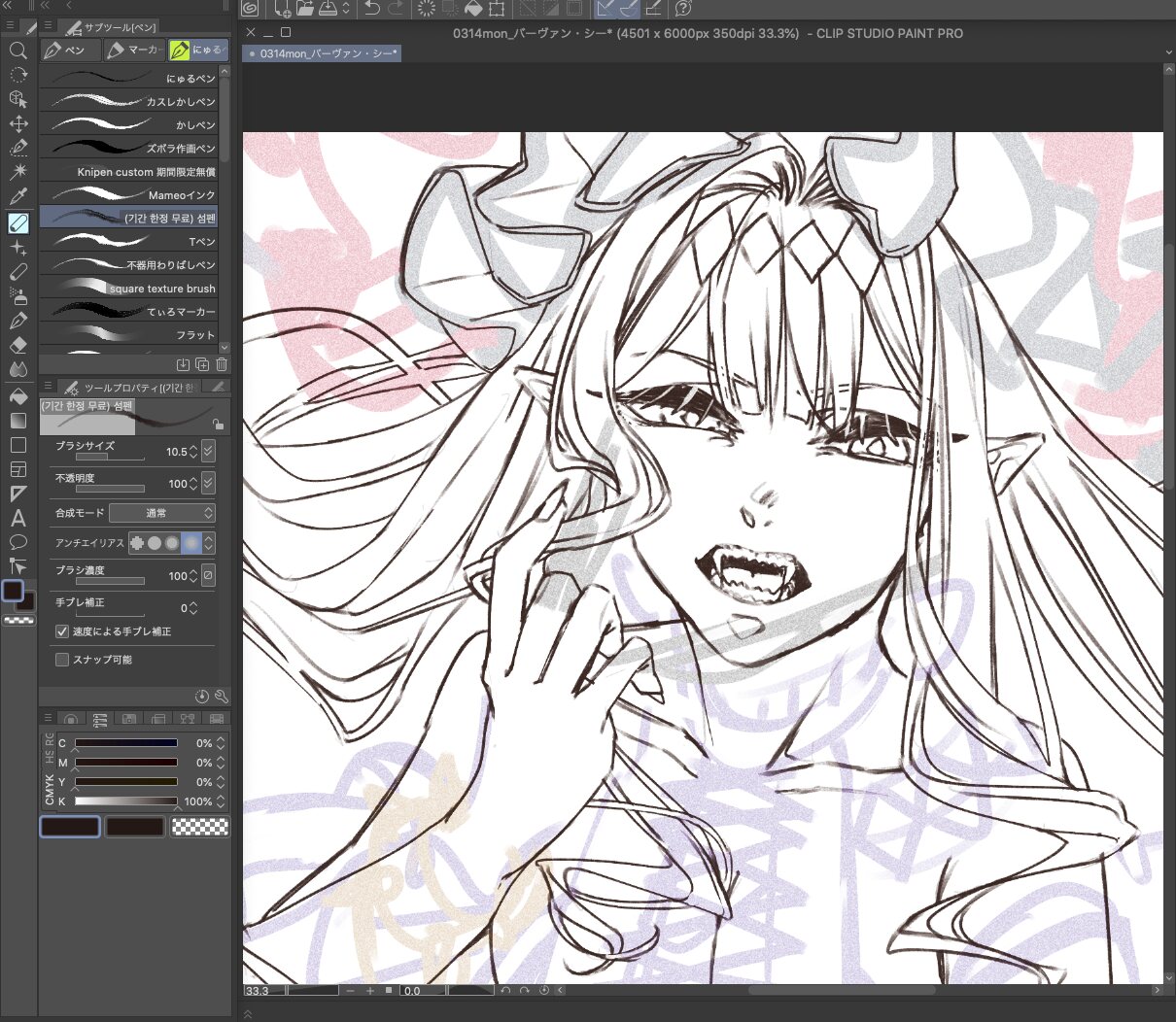
Task: Enable the スナップ可能 checkbox
Action: (x=62, y=660)
